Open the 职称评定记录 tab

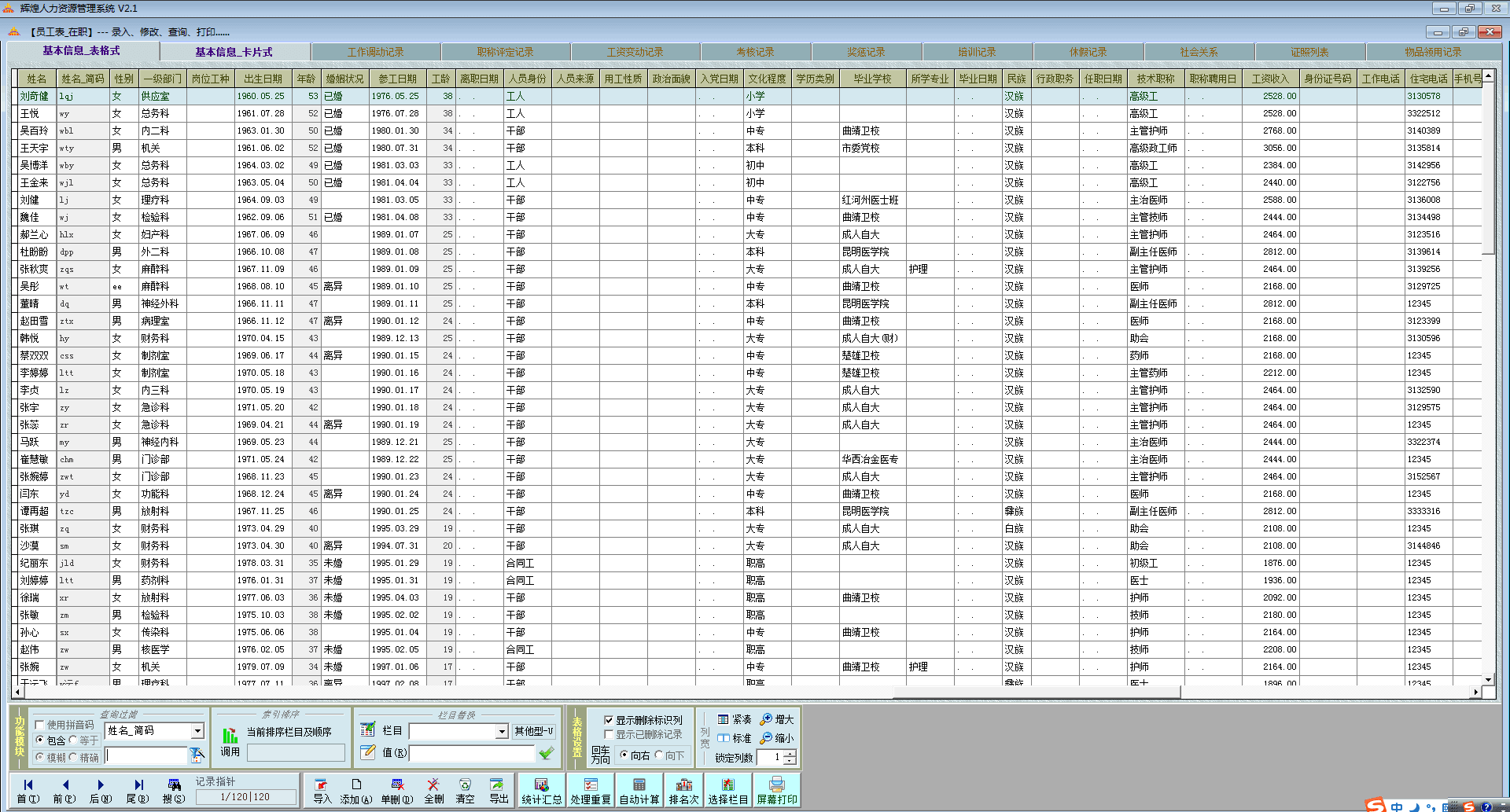[x=505, y=52]
